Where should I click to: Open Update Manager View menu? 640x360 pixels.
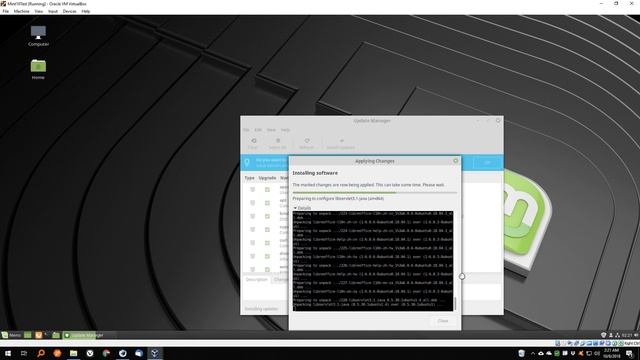271,130
